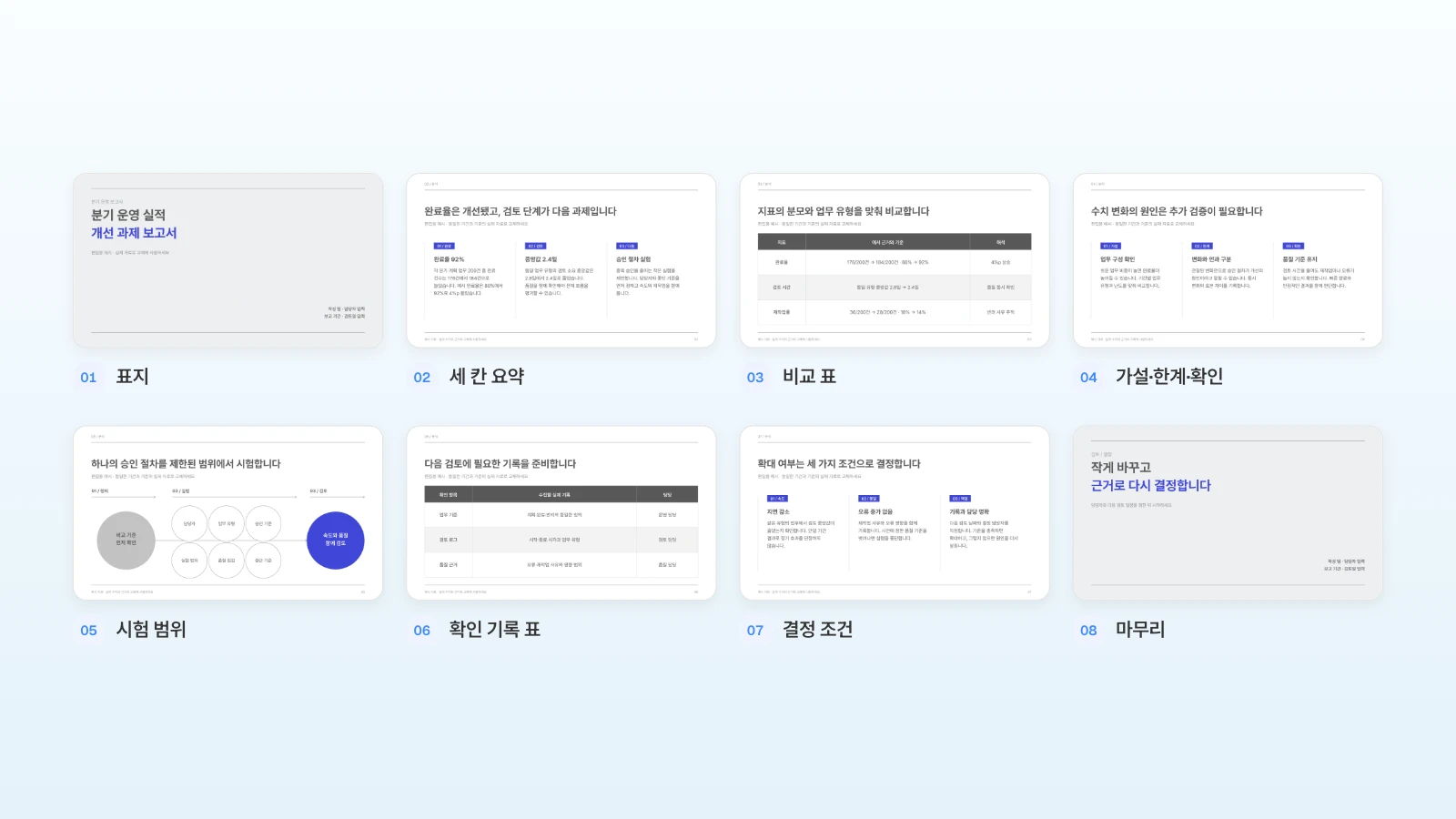The height and width of the screenshot is (819, 1456).
Task: Open the 표지 cover slide thumbnail
Action: coord(227,260)
